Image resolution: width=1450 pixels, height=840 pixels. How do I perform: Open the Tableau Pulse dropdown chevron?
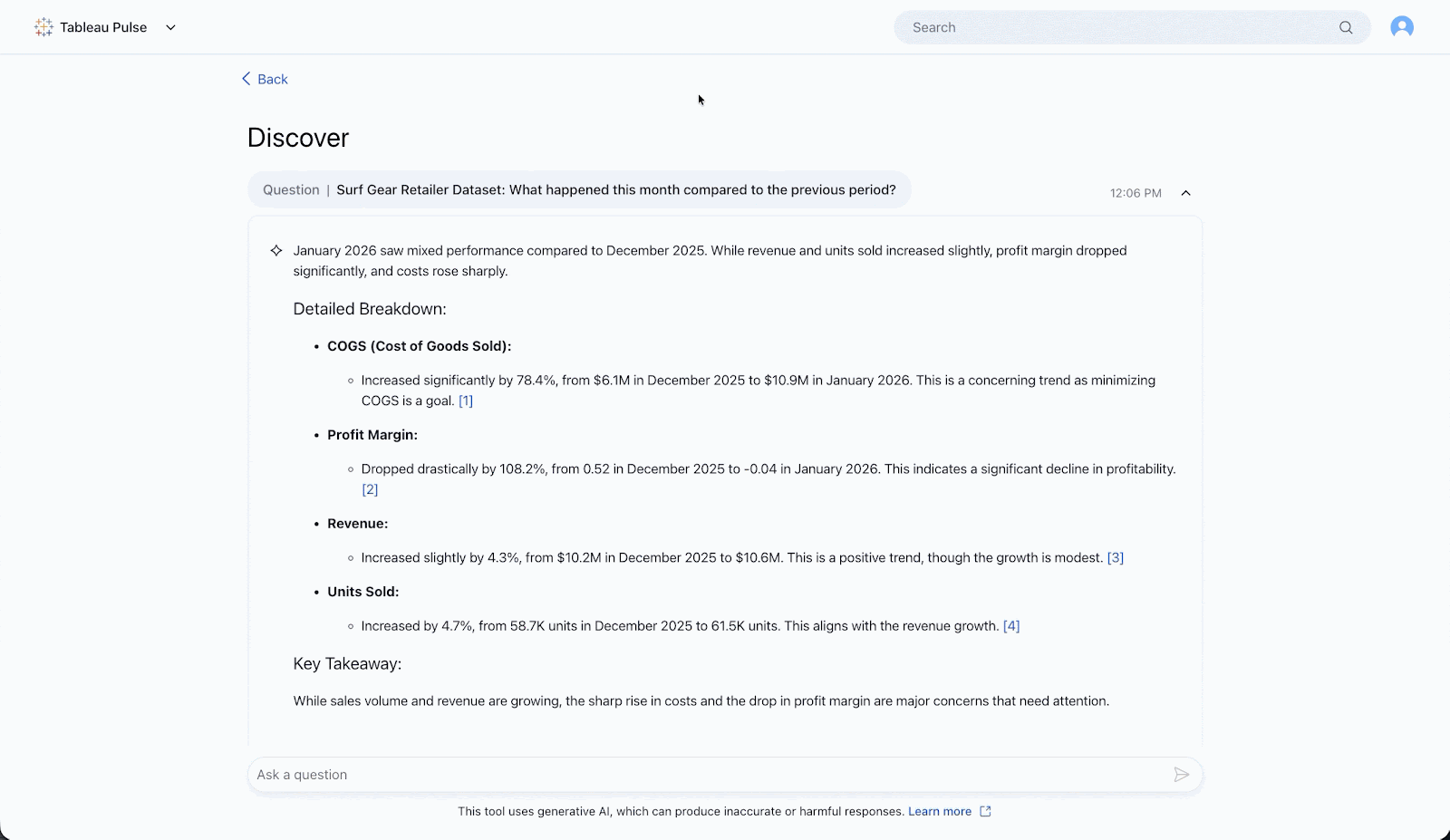pos(170,27)
